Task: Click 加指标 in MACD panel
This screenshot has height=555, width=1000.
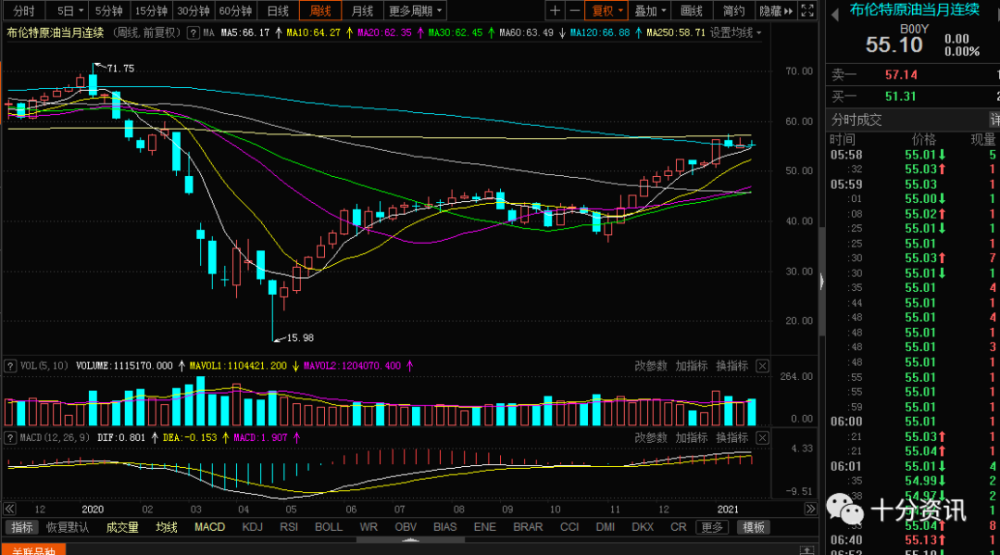Action: click(x=691, y=438)
